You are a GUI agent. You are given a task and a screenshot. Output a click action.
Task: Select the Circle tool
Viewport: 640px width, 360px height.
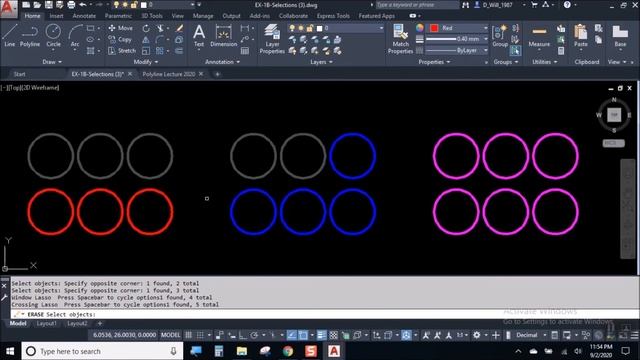point(53,35)
